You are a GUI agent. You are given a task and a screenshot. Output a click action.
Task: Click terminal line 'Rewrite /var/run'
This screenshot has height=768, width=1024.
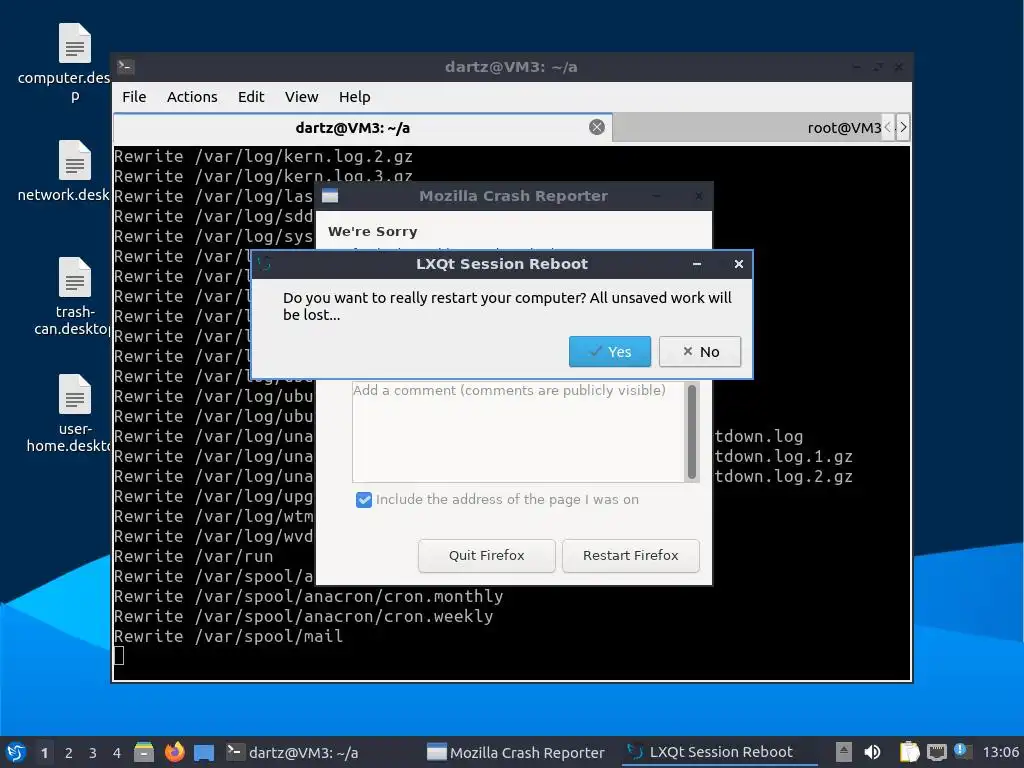pos(193,556)
